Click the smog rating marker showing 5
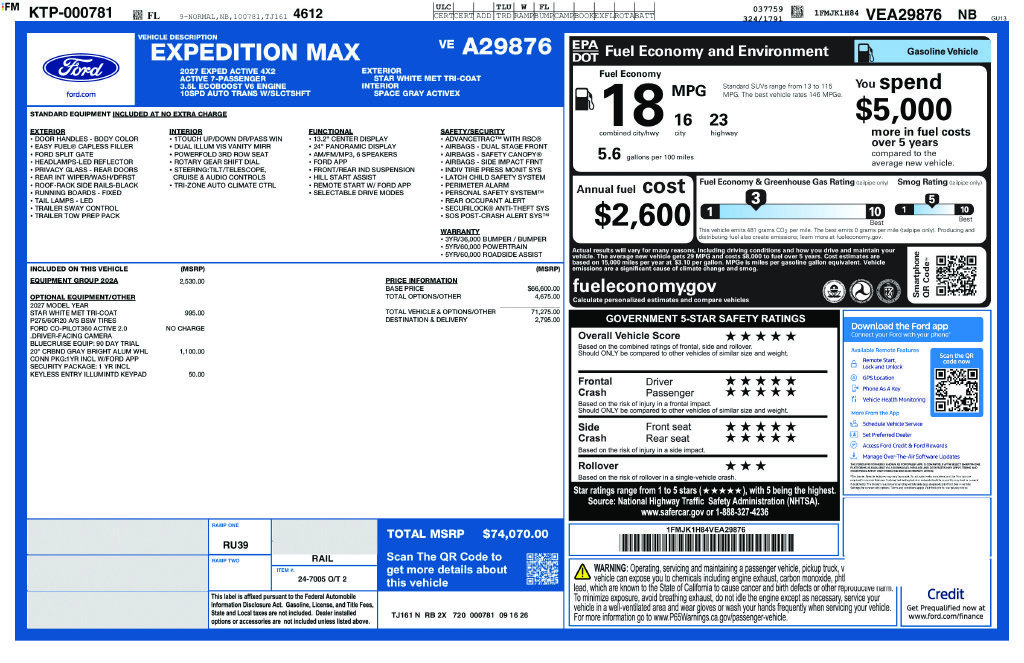Image resolution: width=1024 pixels, height=663 pixels. point(932,201)
